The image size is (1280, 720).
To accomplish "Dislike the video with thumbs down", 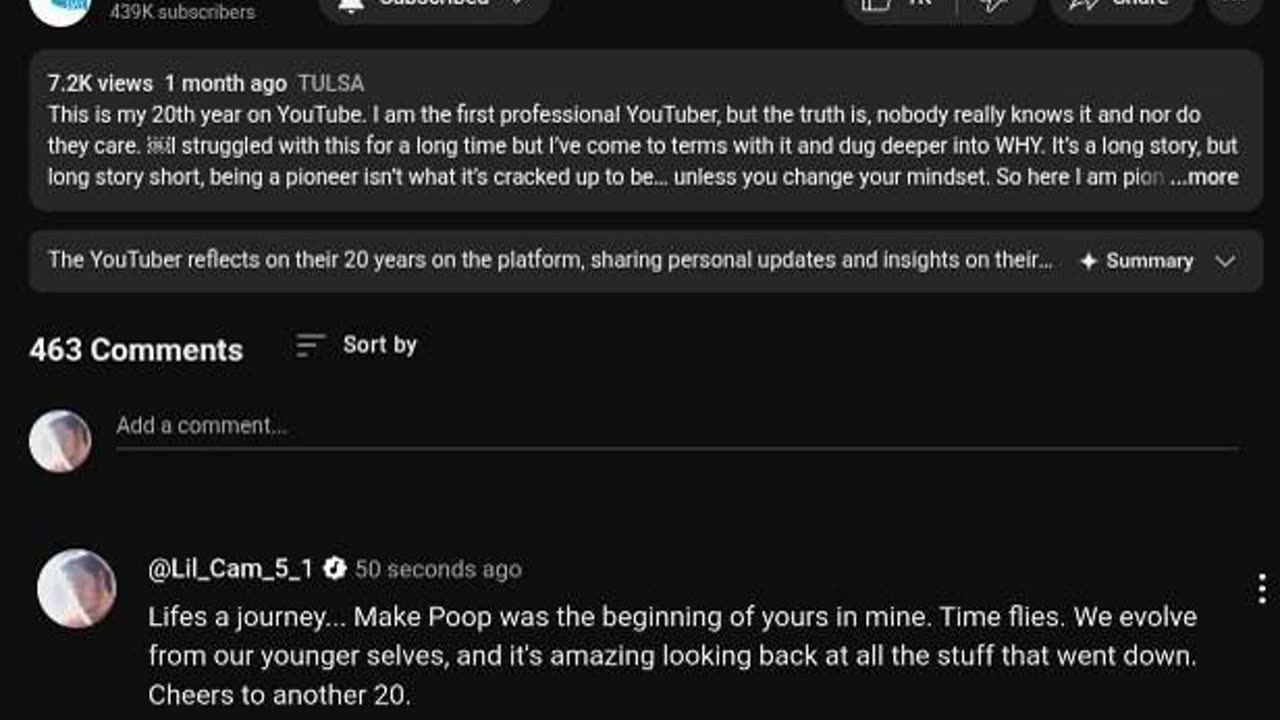I will pyautogui.click(x=993, y=5).
